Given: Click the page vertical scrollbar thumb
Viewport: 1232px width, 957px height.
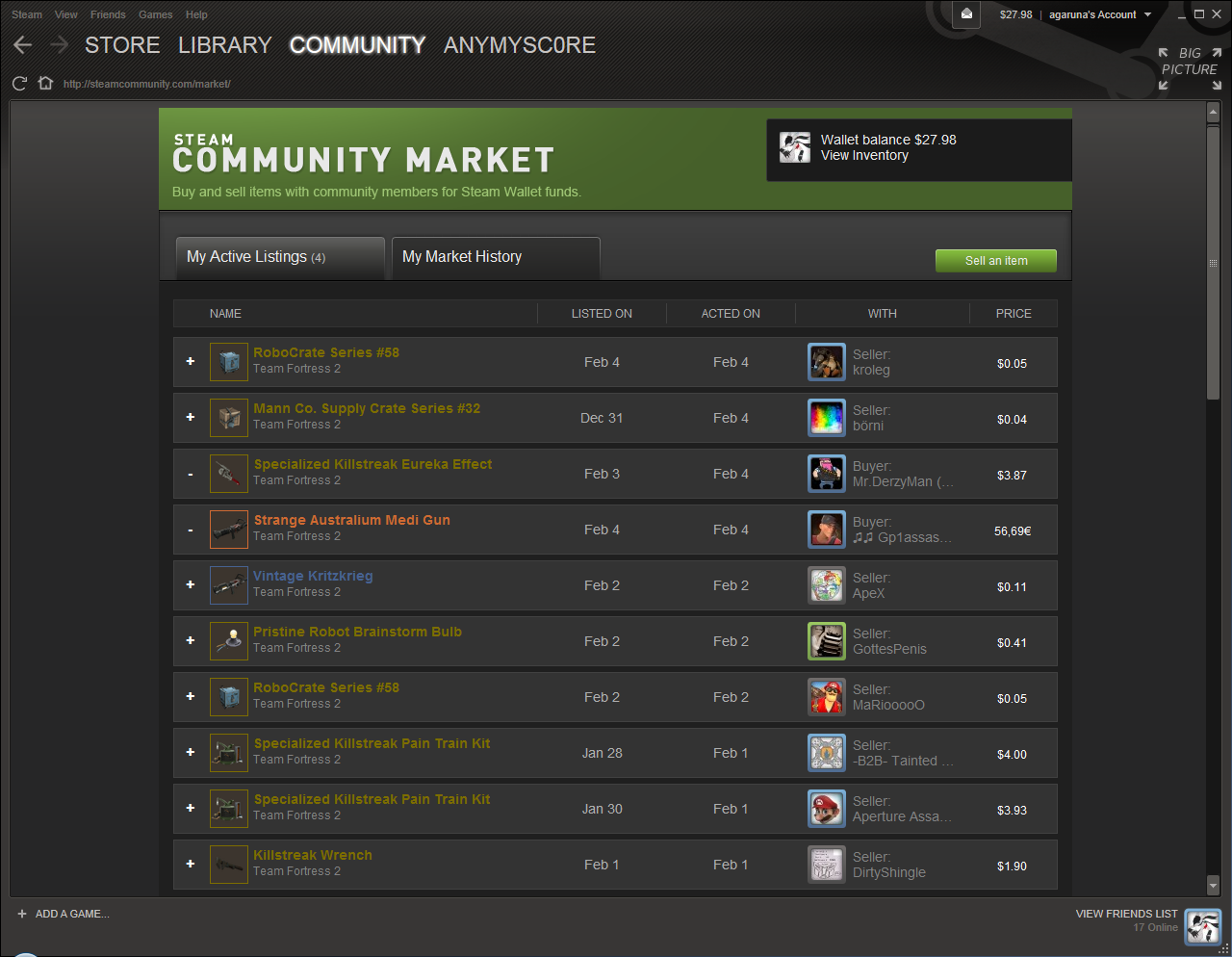Looking at the screenshot, I should click(x=1213, y=262).
